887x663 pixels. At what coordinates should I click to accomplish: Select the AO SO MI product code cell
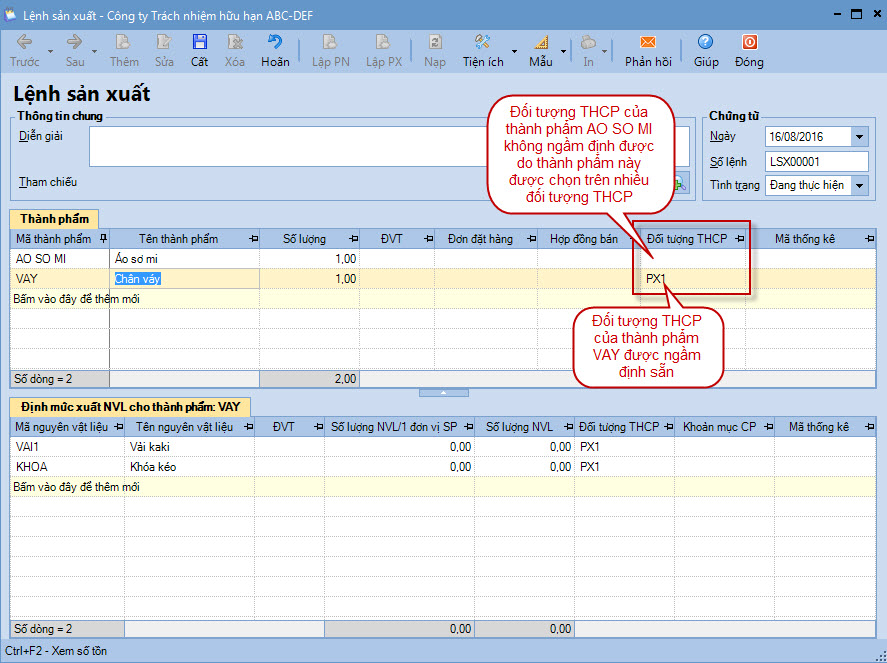(60, 259)
